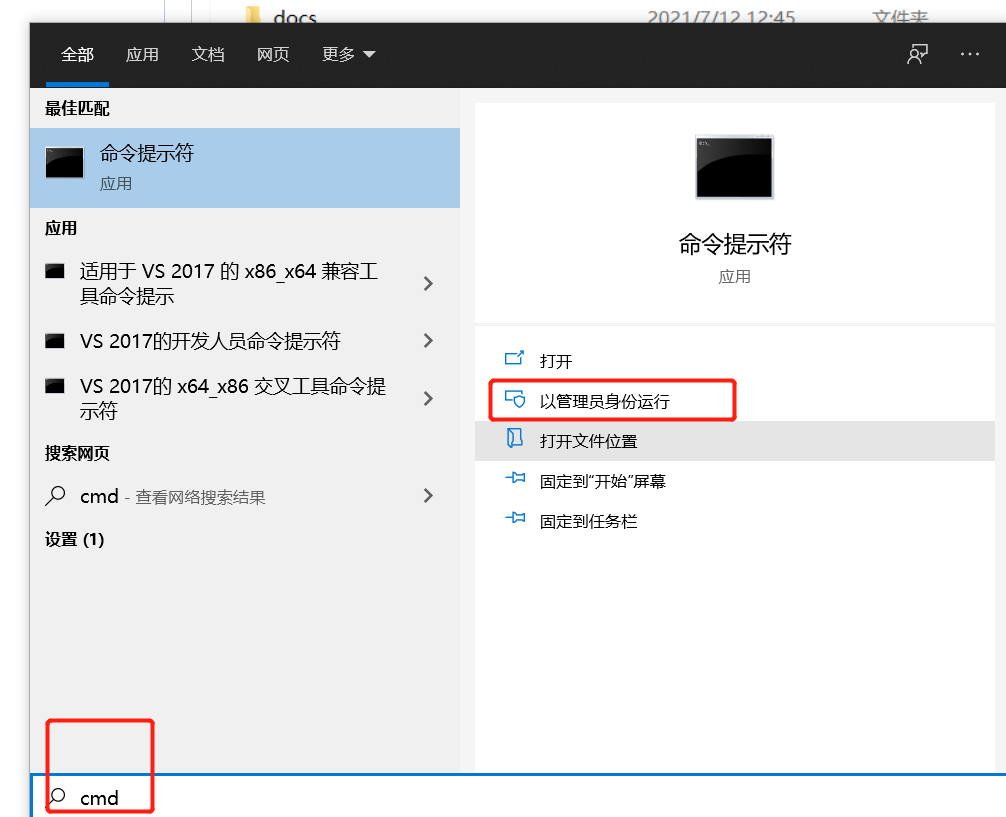The height and width of the screenshot is (817, 1006).
Task: Click the Command Prompt icon in best match
Action: pyautogui.click(x=64, y=162)
